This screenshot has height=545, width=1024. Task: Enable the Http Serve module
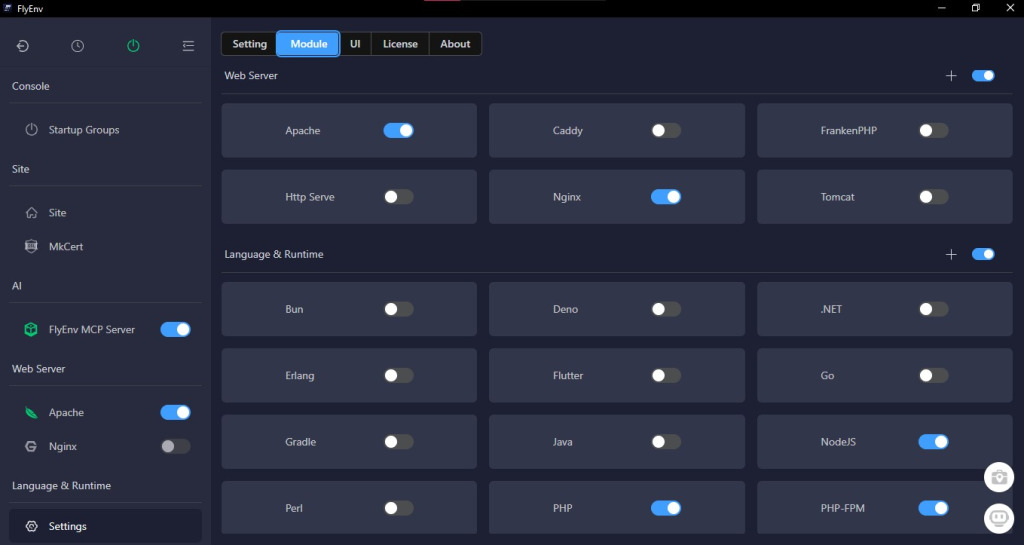[x=398, y=196]
